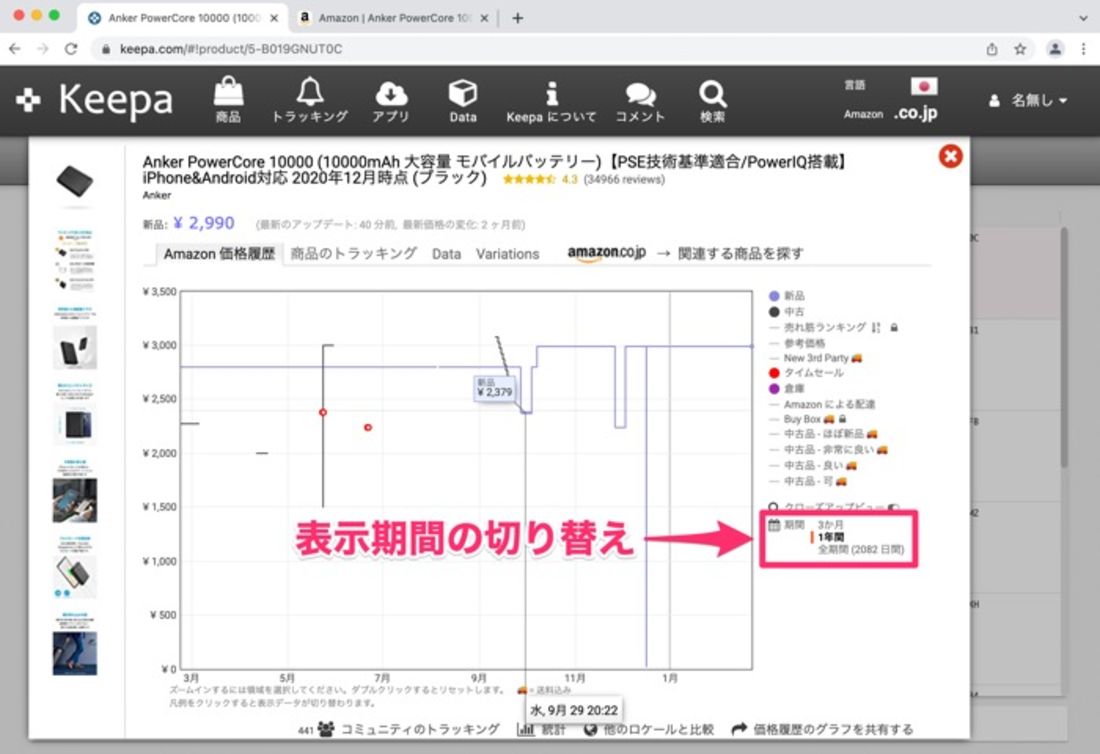
Task: Click the 売れ筋ランキング sort icon
Action: click(876, 328)
